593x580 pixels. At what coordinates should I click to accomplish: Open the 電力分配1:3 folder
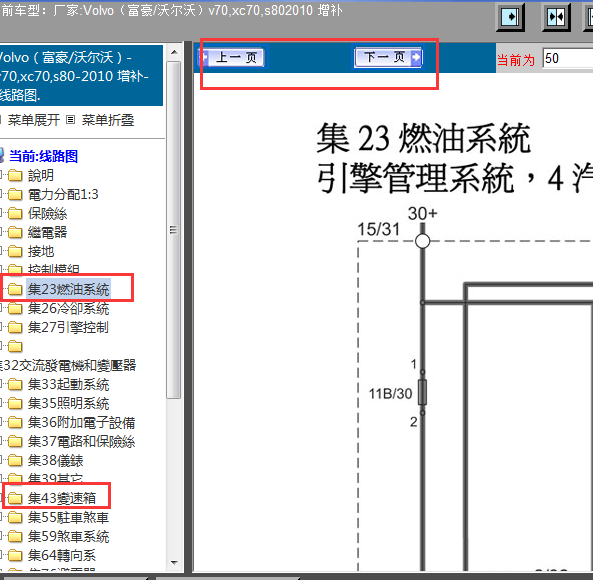point(63,194)
